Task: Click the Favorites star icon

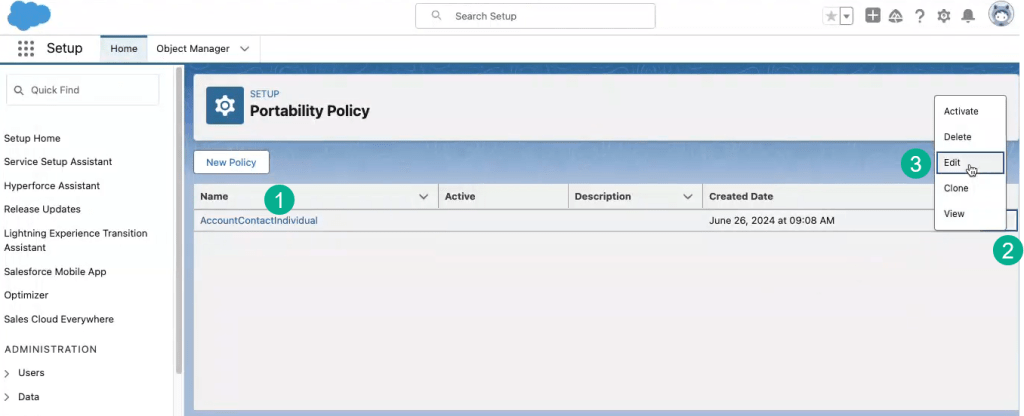Action: 831,16
